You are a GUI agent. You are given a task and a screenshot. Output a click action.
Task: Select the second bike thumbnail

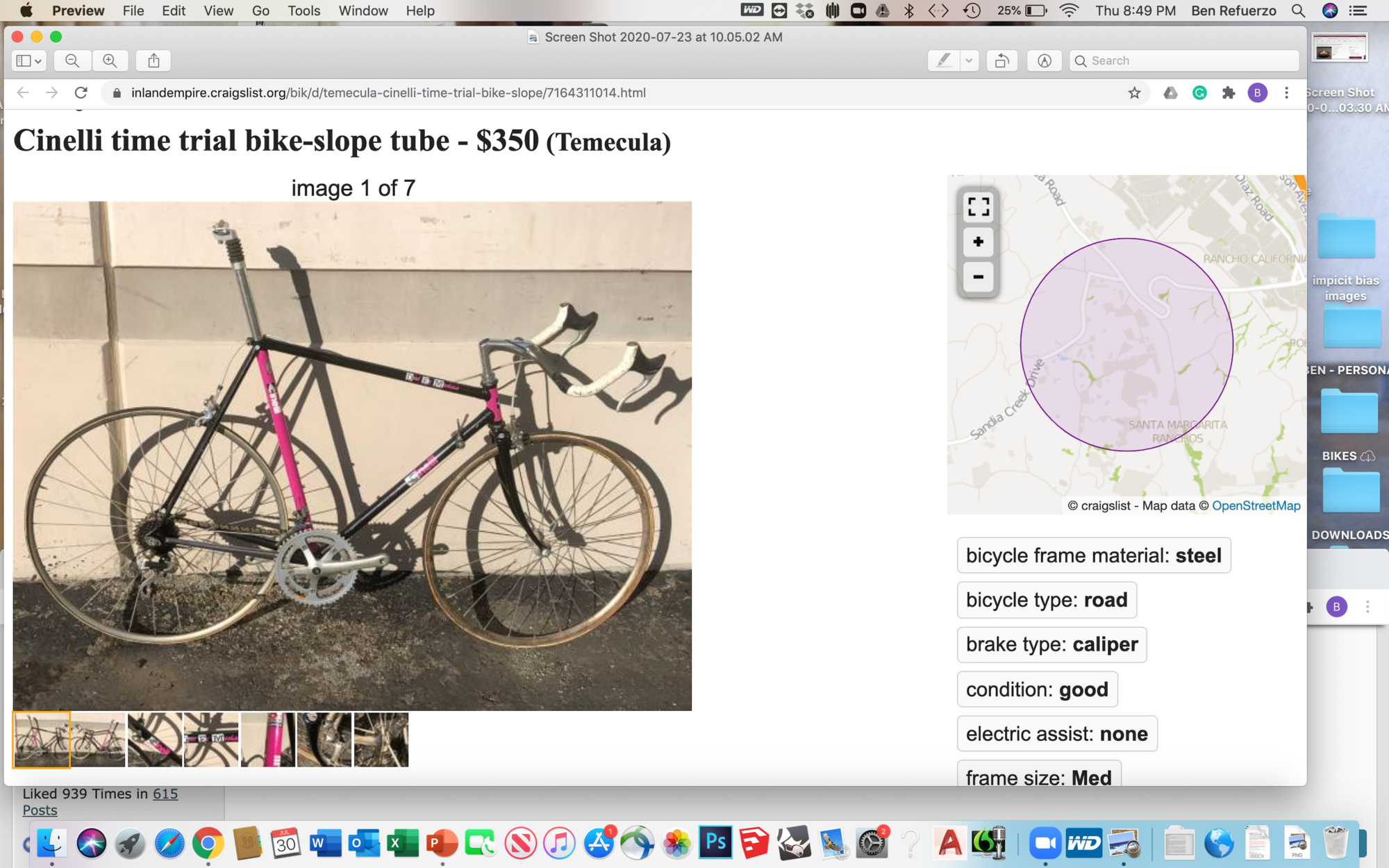coord(98,740)
